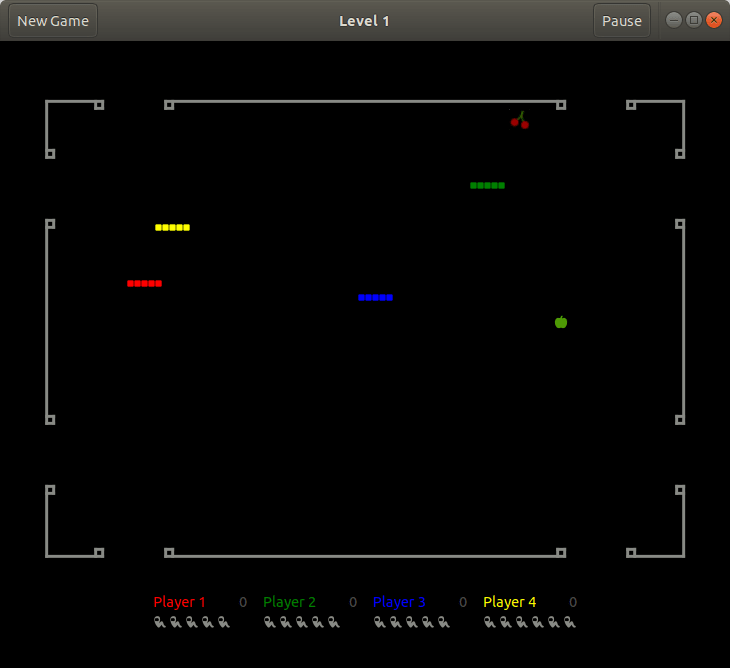Select the yellow Player 4 worm
730x668 pixels.
point(172,228)
